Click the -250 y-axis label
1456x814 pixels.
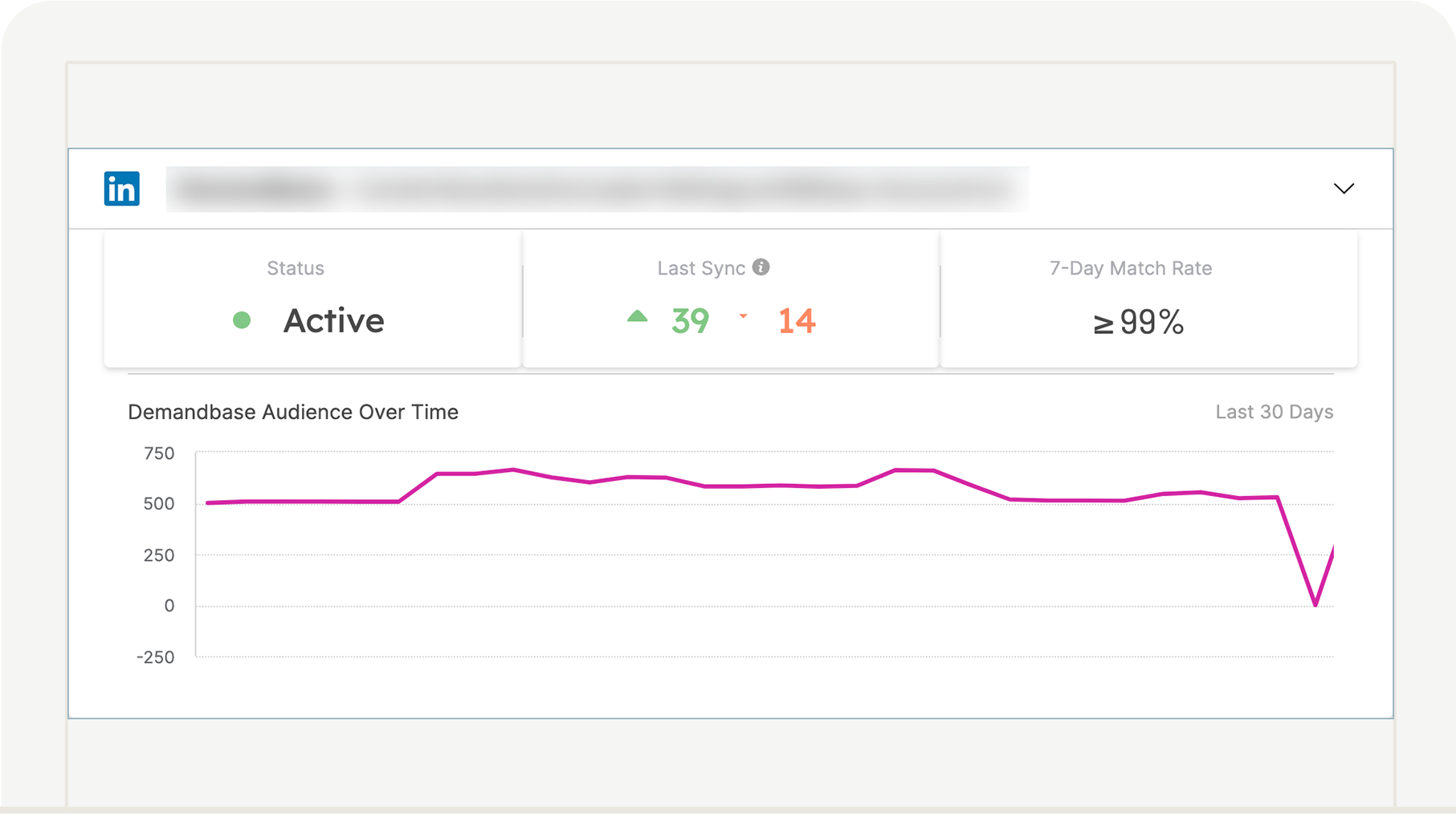click(x=156, y=657)
